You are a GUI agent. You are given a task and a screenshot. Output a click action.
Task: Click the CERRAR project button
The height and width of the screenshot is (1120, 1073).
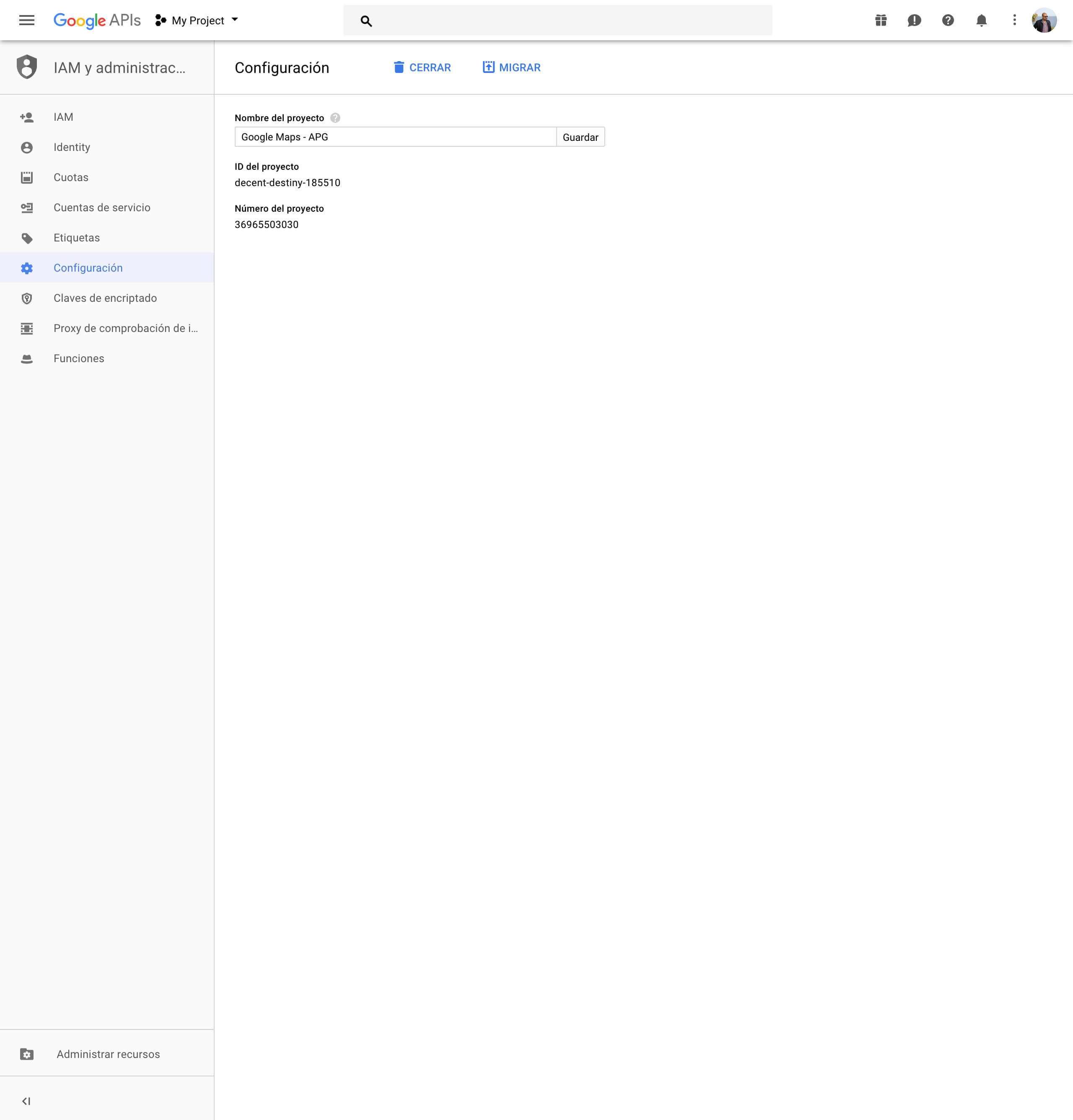(x=422, y=67)
